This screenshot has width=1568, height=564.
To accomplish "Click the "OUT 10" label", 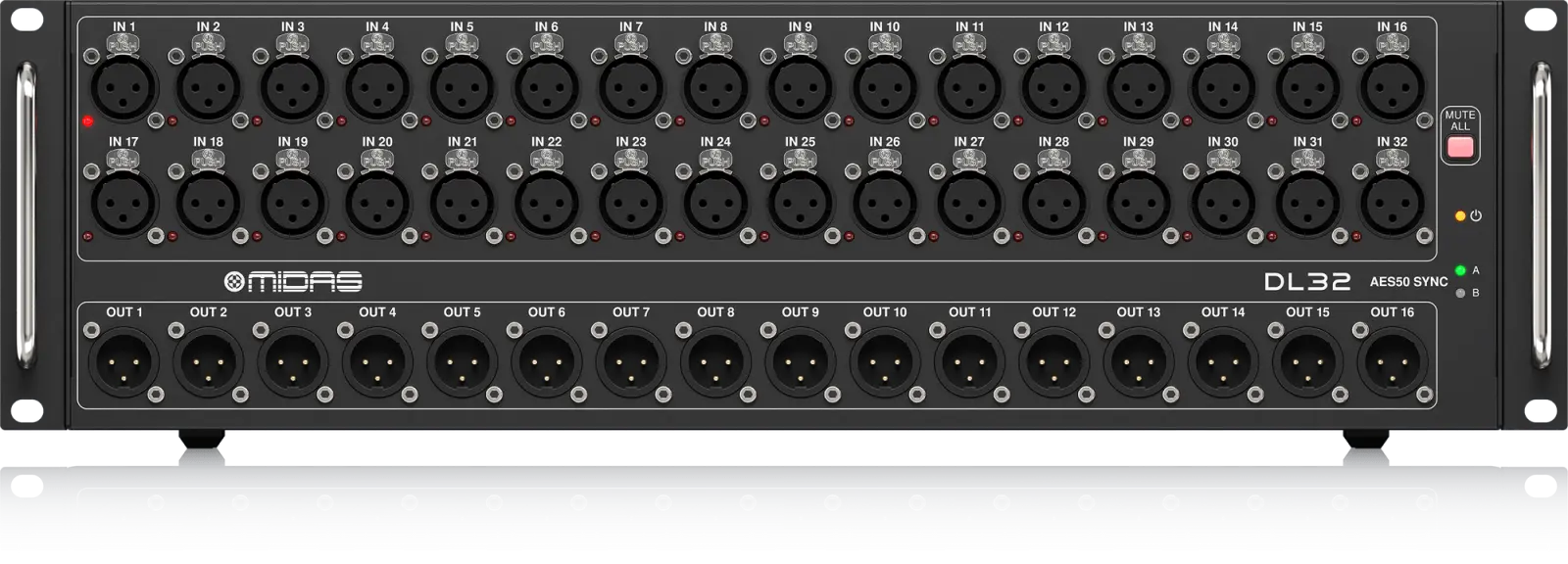I will (x=885, y=312).
